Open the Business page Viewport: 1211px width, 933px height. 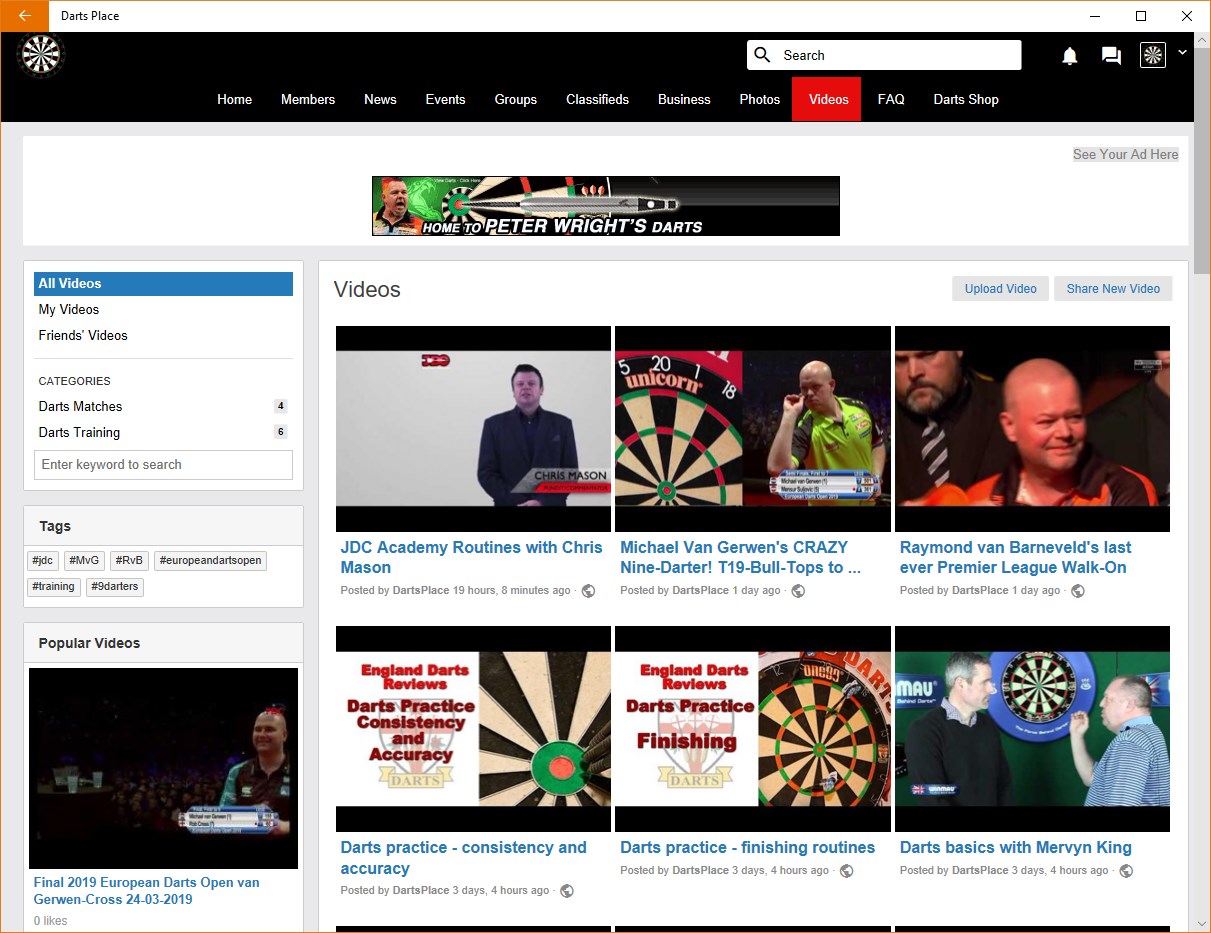pos(684,99)
